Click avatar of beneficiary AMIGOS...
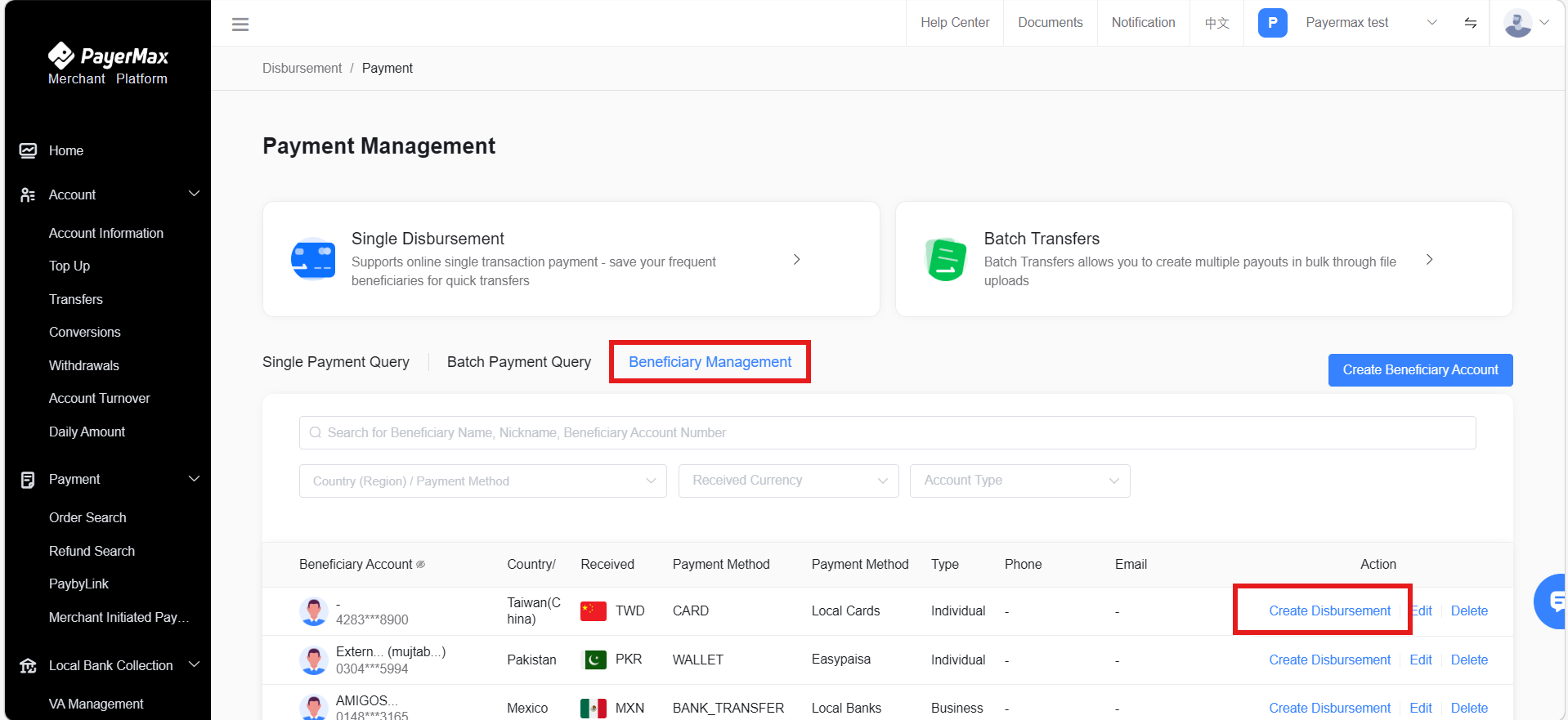 pyautogui.click(x=314, y=707)
